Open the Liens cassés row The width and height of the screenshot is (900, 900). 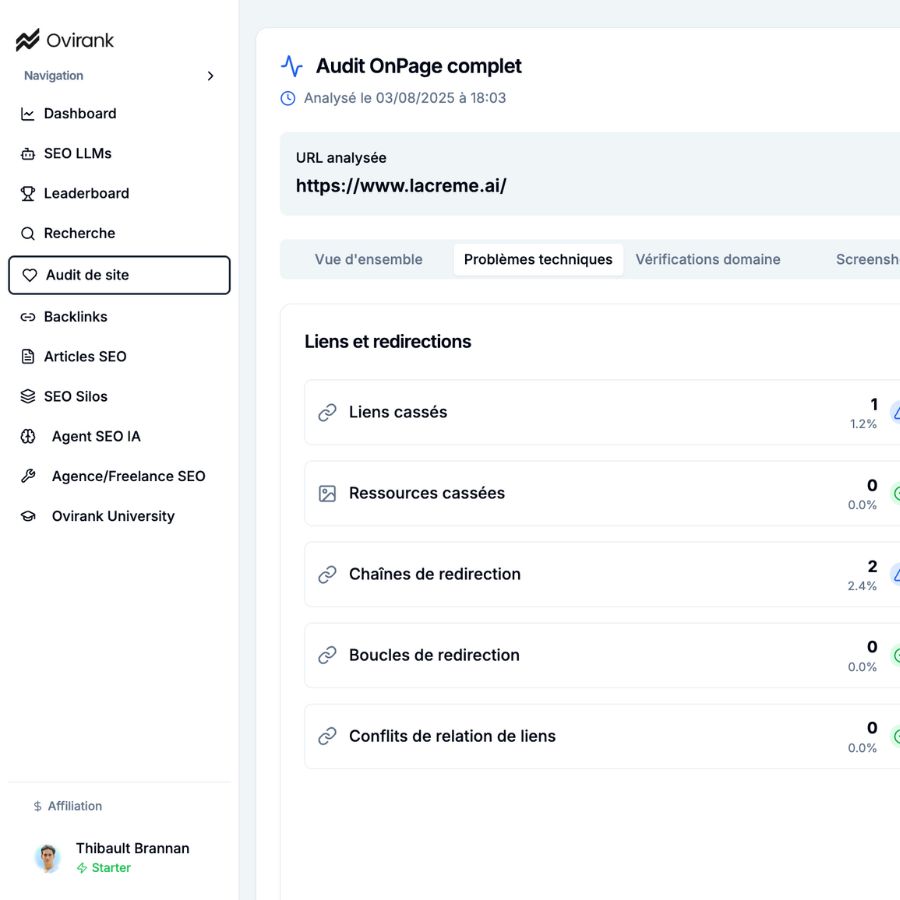point(602,412)
